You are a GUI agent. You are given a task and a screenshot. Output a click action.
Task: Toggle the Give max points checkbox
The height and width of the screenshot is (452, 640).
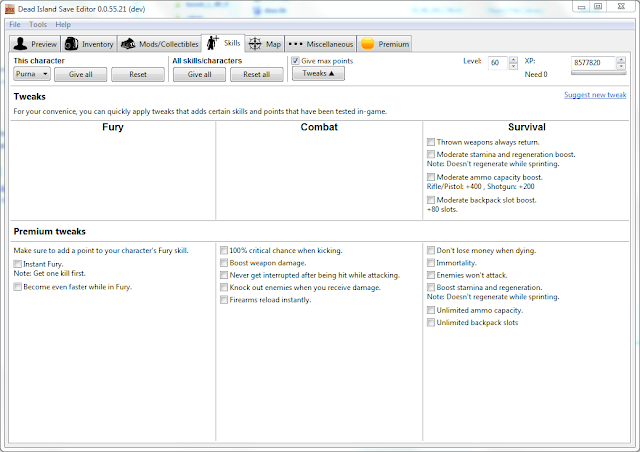click(x=295, y=61)
